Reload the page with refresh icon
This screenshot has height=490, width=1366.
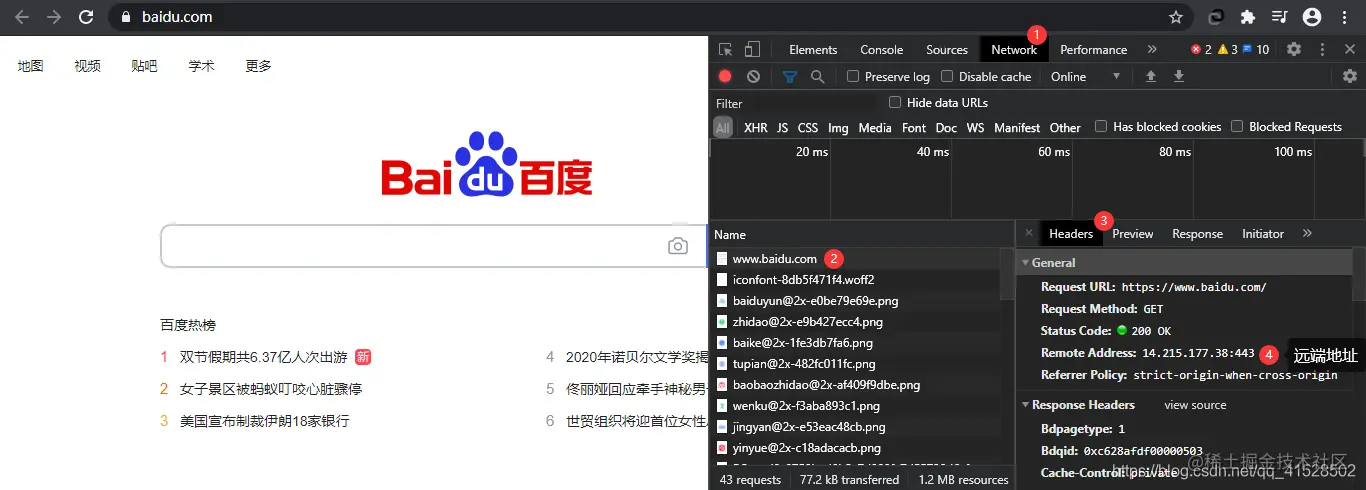[86, 17]
